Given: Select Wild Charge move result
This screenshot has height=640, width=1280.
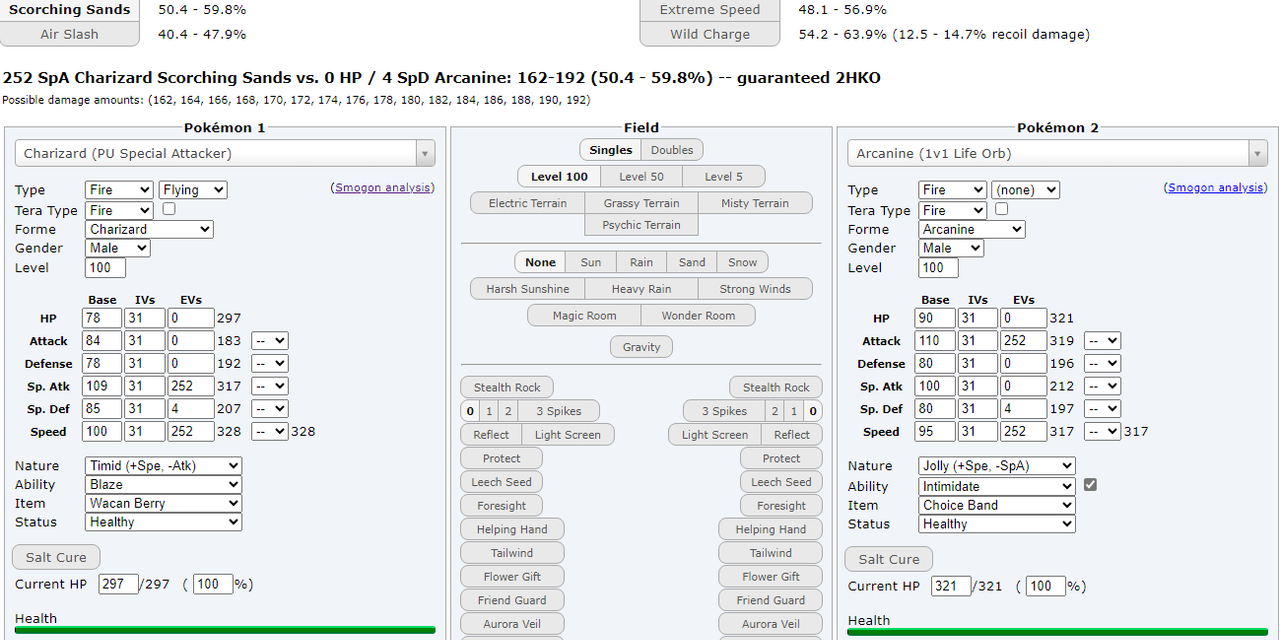Looking at the screenshot, I should click(709, 34).
